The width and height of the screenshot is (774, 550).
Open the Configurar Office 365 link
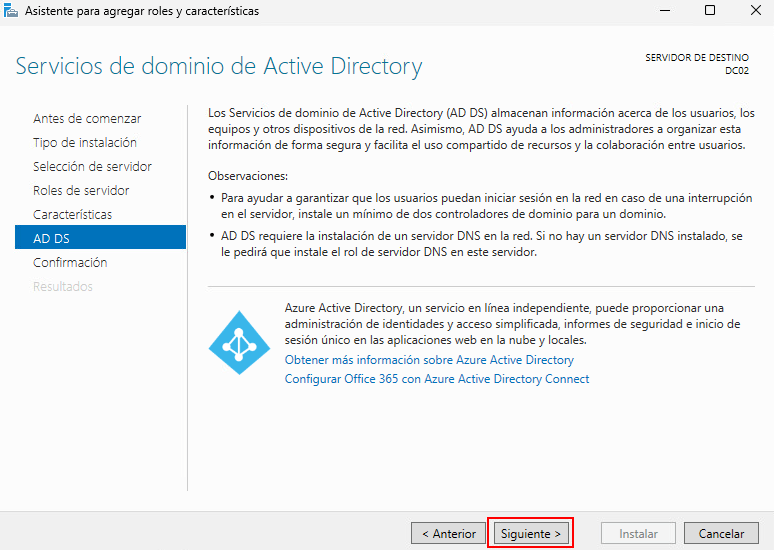tap(437, 379)
